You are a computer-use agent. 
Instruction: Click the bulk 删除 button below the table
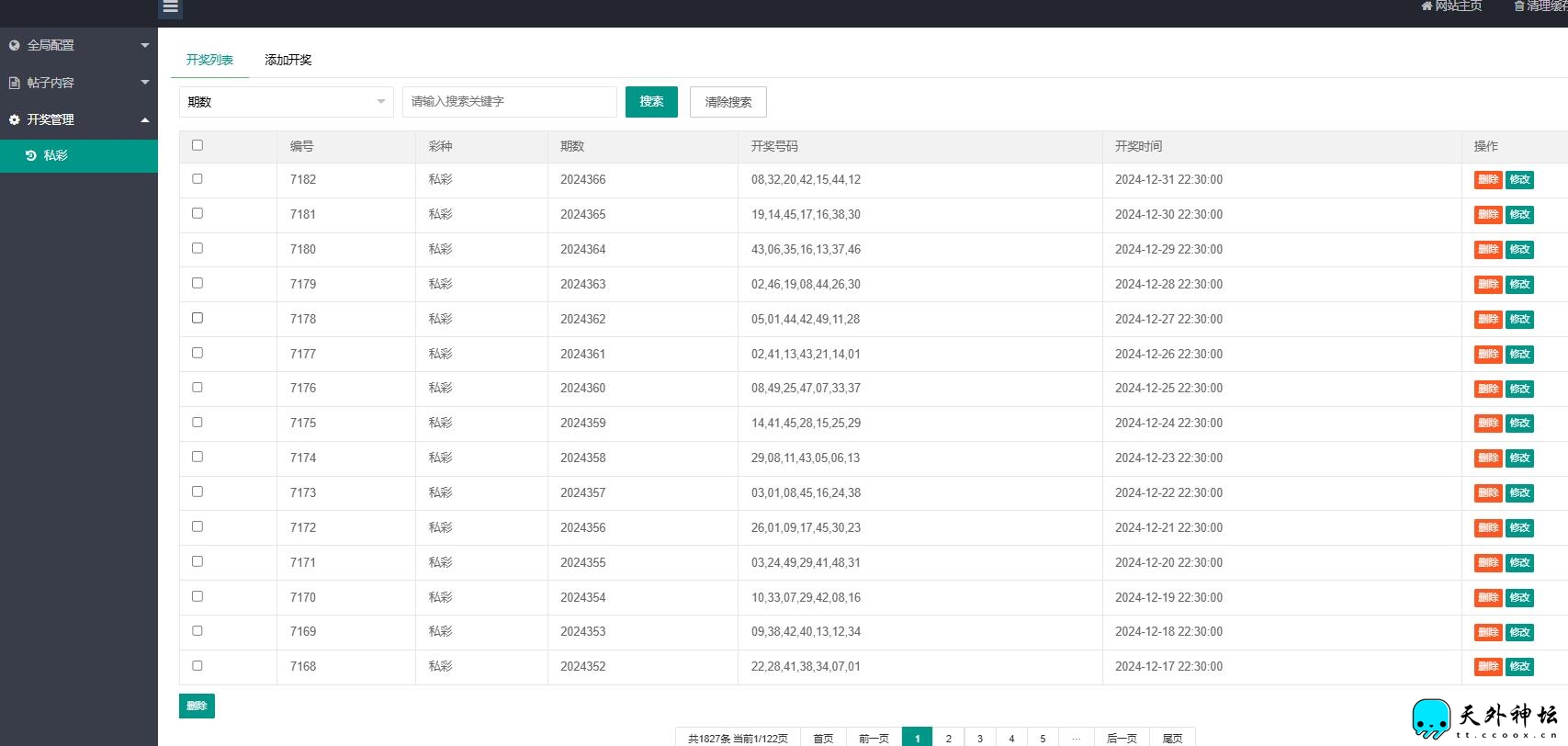click(197, 706)
